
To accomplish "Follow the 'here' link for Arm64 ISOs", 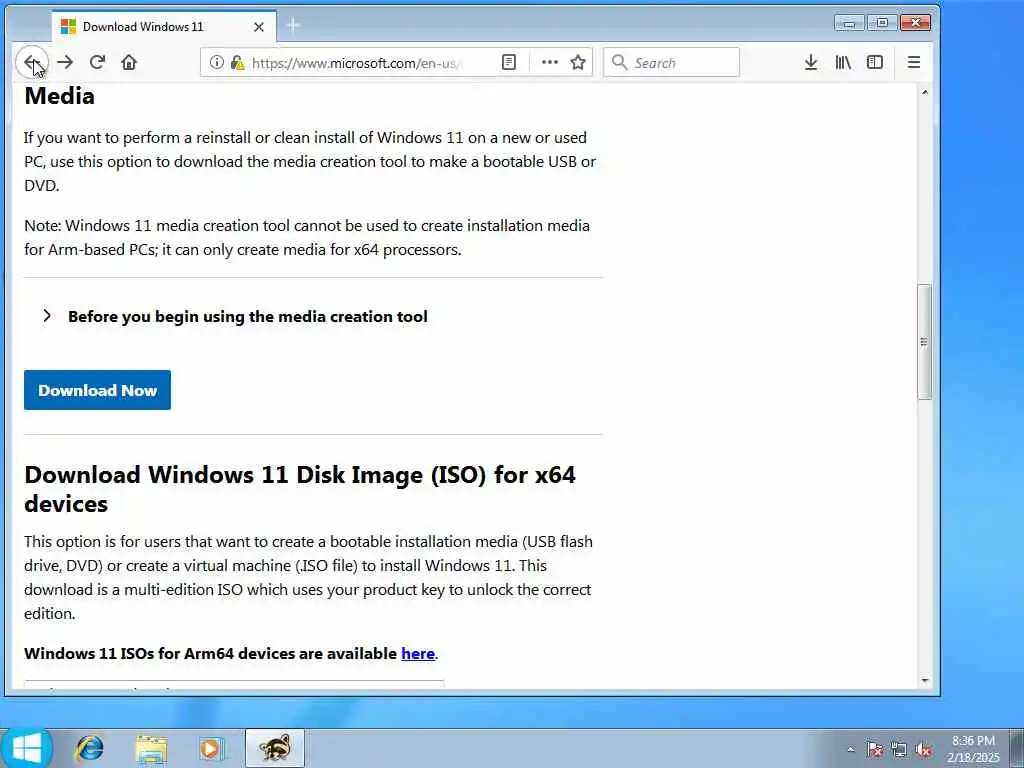I will [x=418, y=653].
